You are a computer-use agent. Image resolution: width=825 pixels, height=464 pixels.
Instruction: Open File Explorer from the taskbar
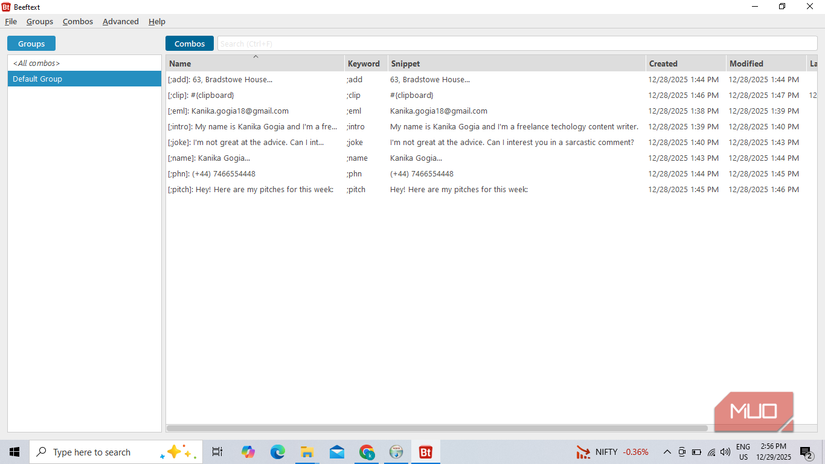pos(307,452)
